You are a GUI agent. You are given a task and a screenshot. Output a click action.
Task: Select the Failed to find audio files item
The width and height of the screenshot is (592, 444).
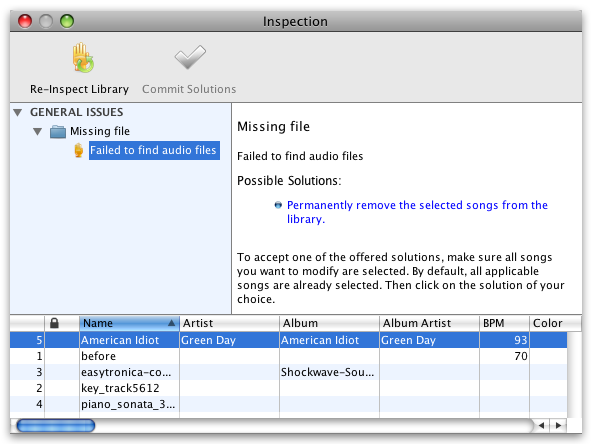[x=154, y=150]
